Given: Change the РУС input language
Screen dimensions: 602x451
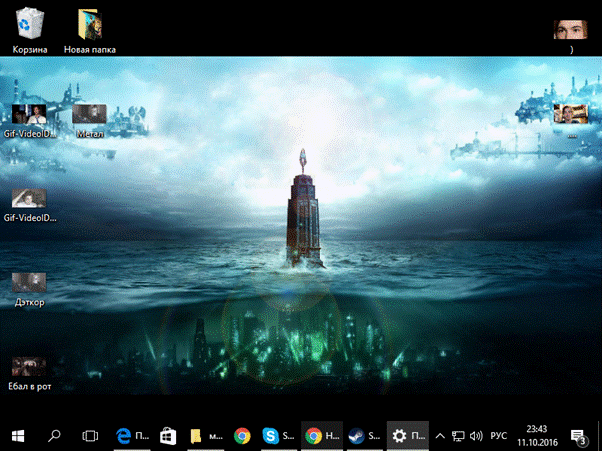Looking at the screenshot, I should coord(499,436).
